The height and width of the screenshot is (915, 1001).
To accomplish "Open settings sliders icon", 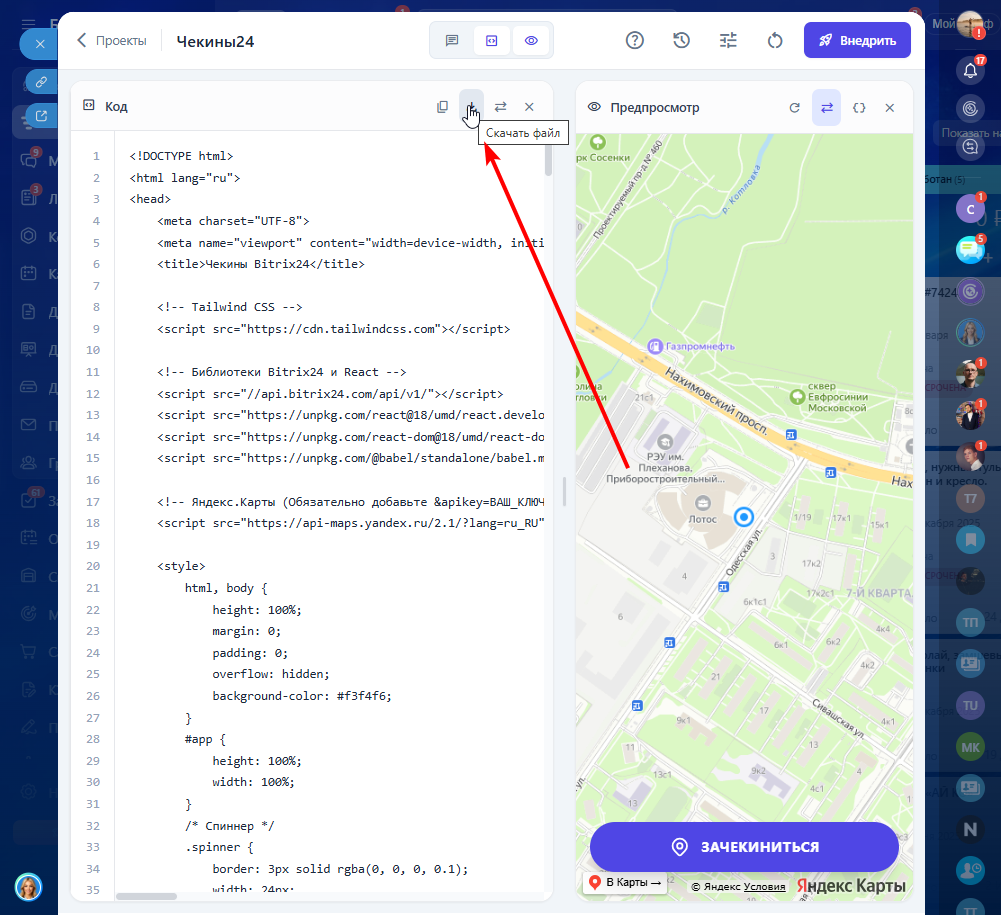I will (x=728, y=41).
